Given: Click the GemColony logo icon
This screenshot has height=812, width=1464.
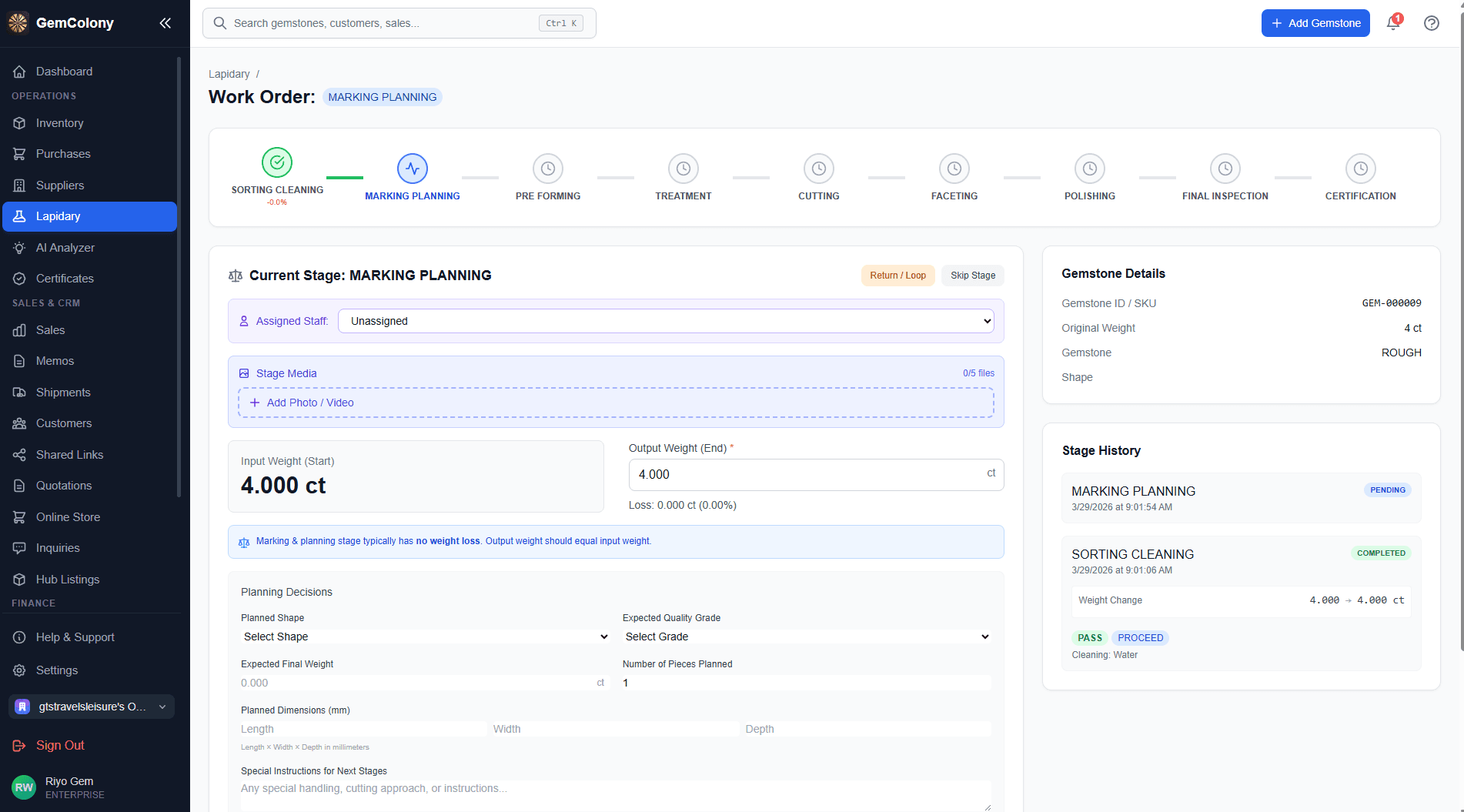Looking at the screenshot, I should tap(18, 23).
